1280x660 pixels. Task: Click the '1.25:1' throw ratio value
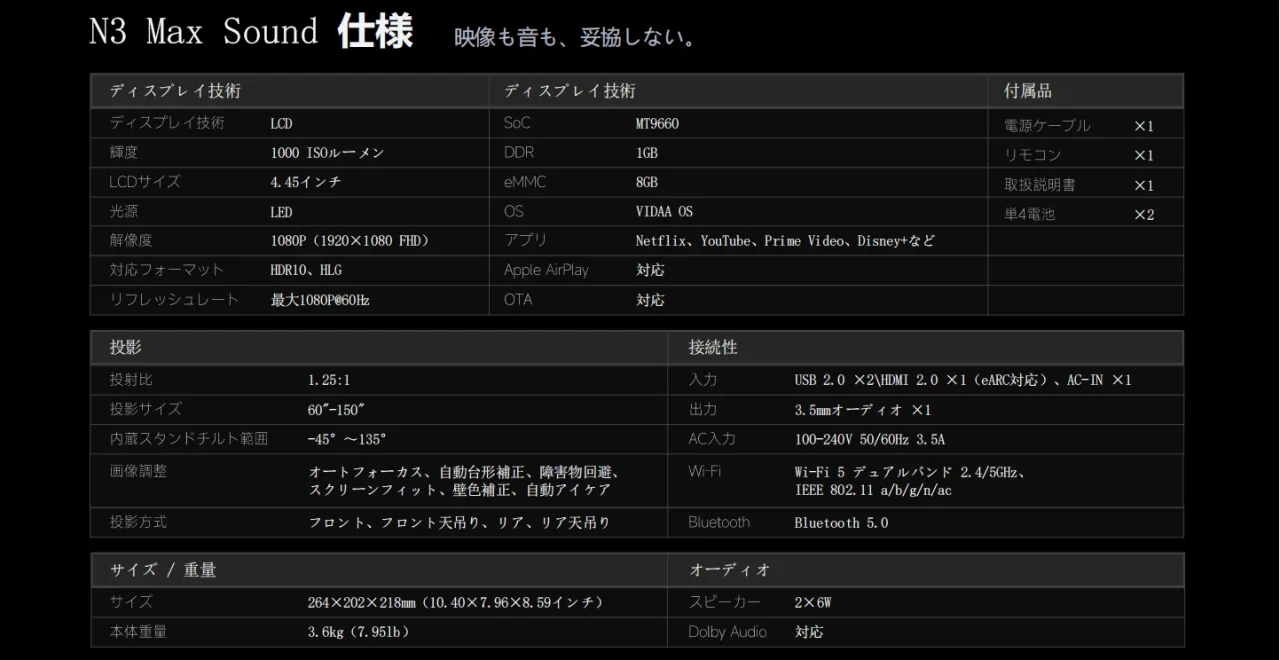point(329,380)
